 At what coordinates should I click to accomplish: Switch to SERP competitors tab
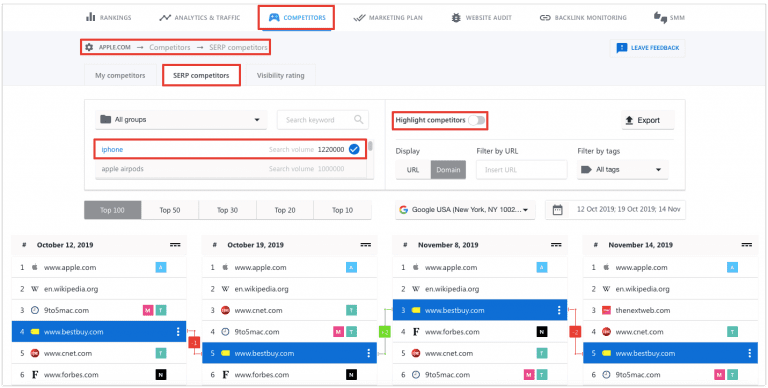201,75
